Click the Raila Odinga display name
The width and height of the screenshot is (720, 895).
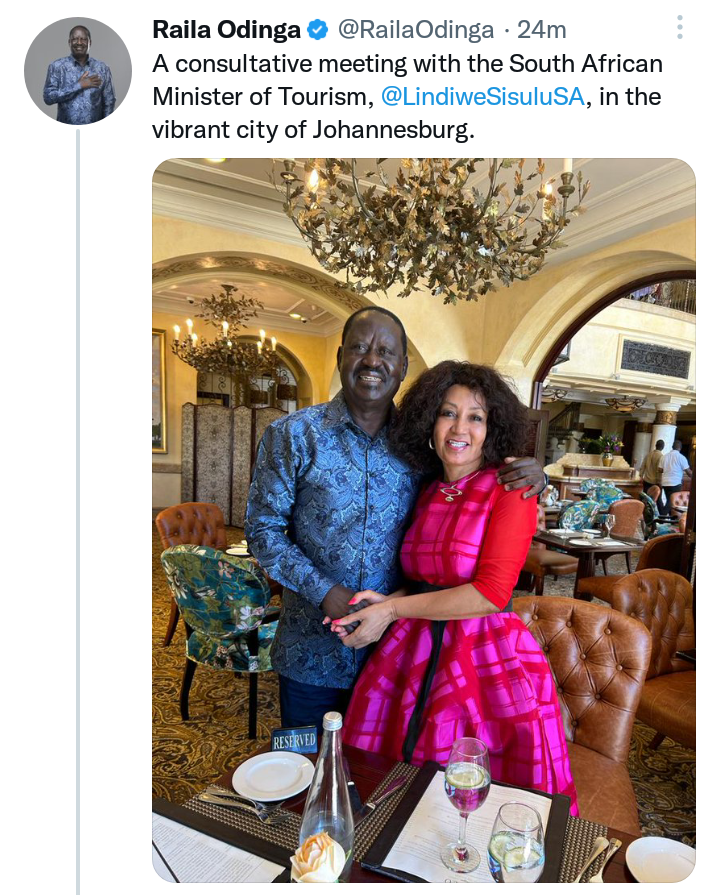point(227,30)
